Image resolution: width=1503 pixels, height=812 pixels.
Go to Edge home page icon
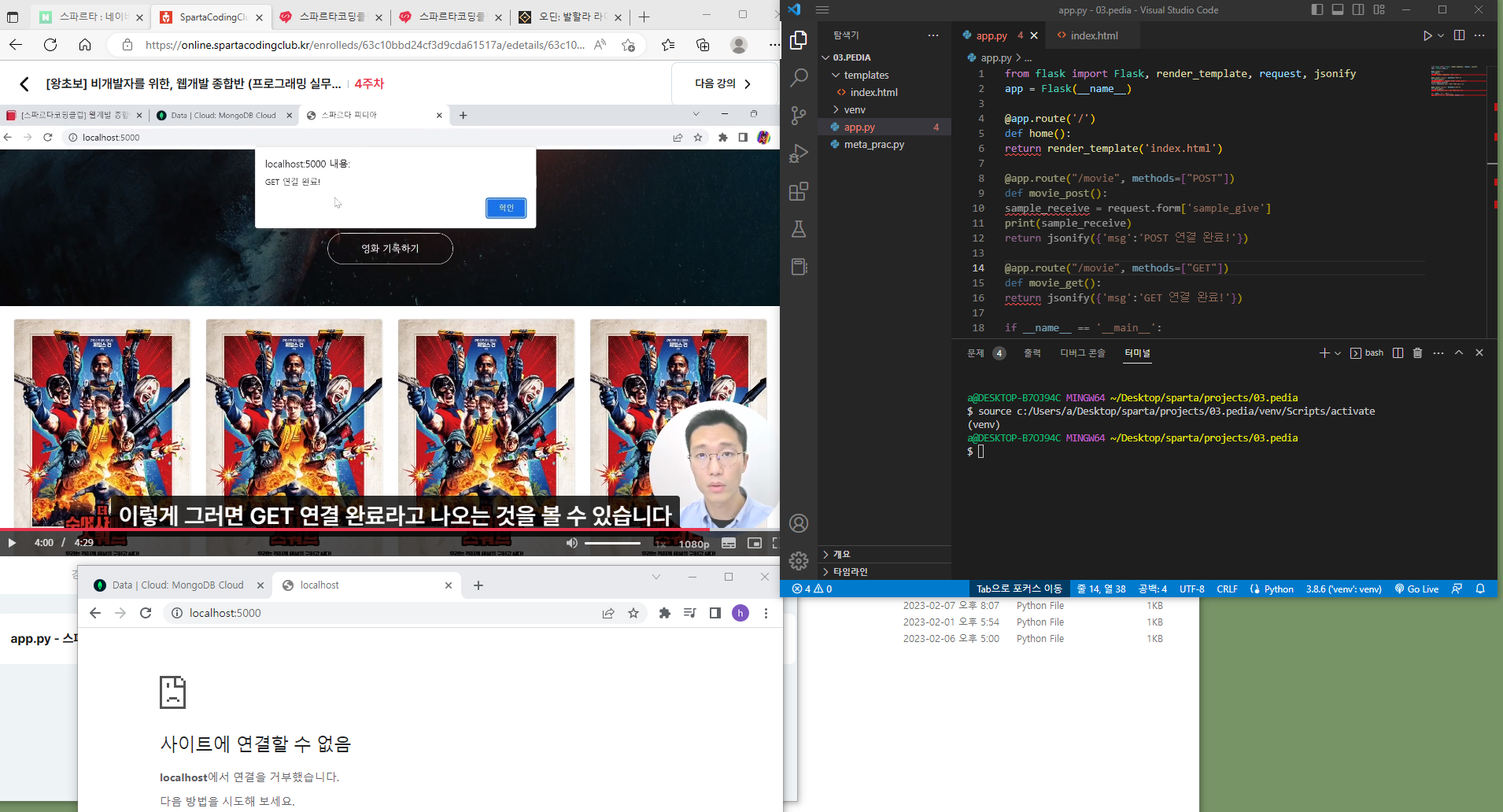(x=85, y=45)
